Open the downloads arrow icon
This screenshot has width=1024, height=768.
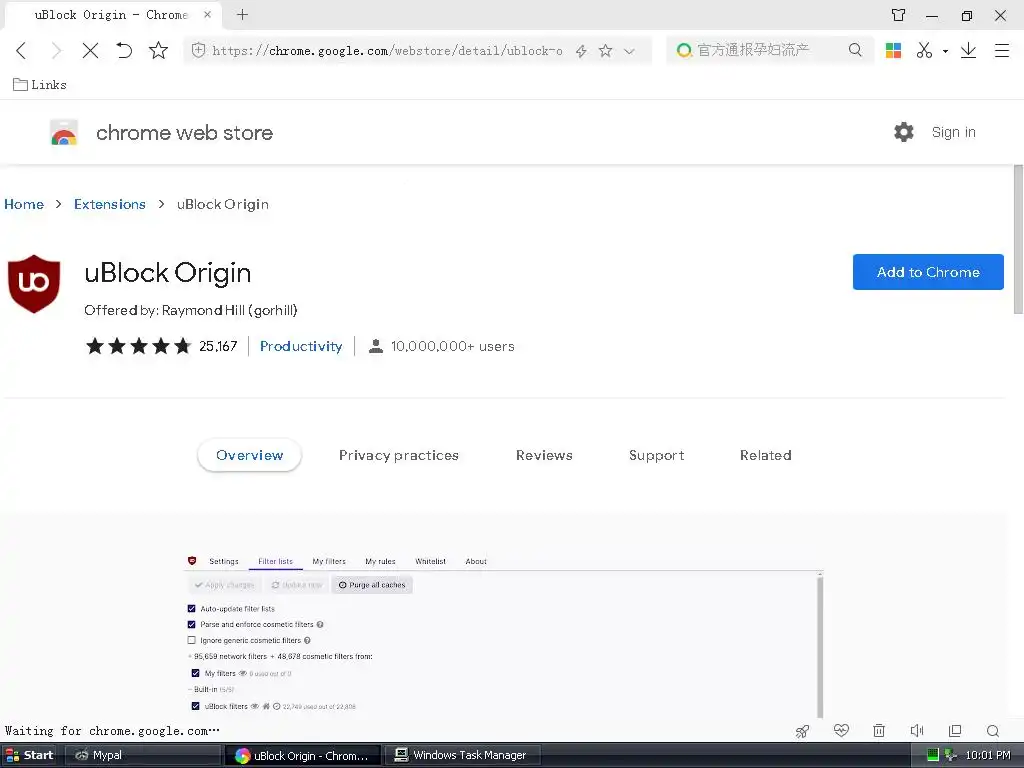[x=968, y=50]
